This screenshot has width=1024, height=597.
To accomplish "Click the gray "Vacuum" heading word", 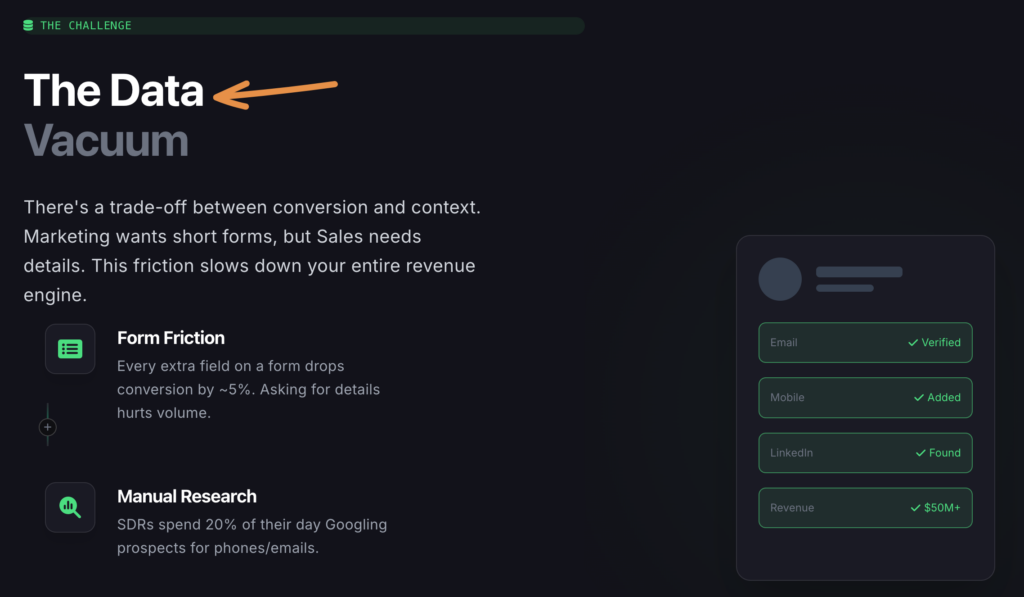I will (106, 140).
